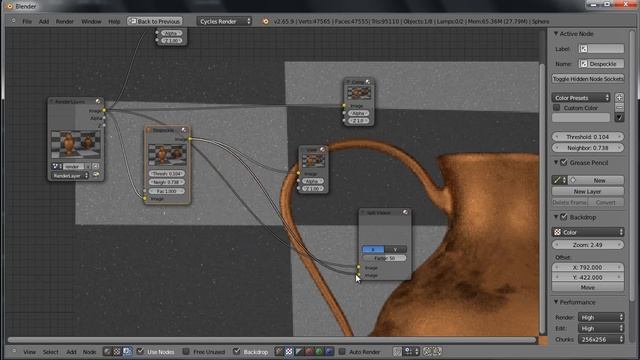Click the node Label input field

point(601,49)
